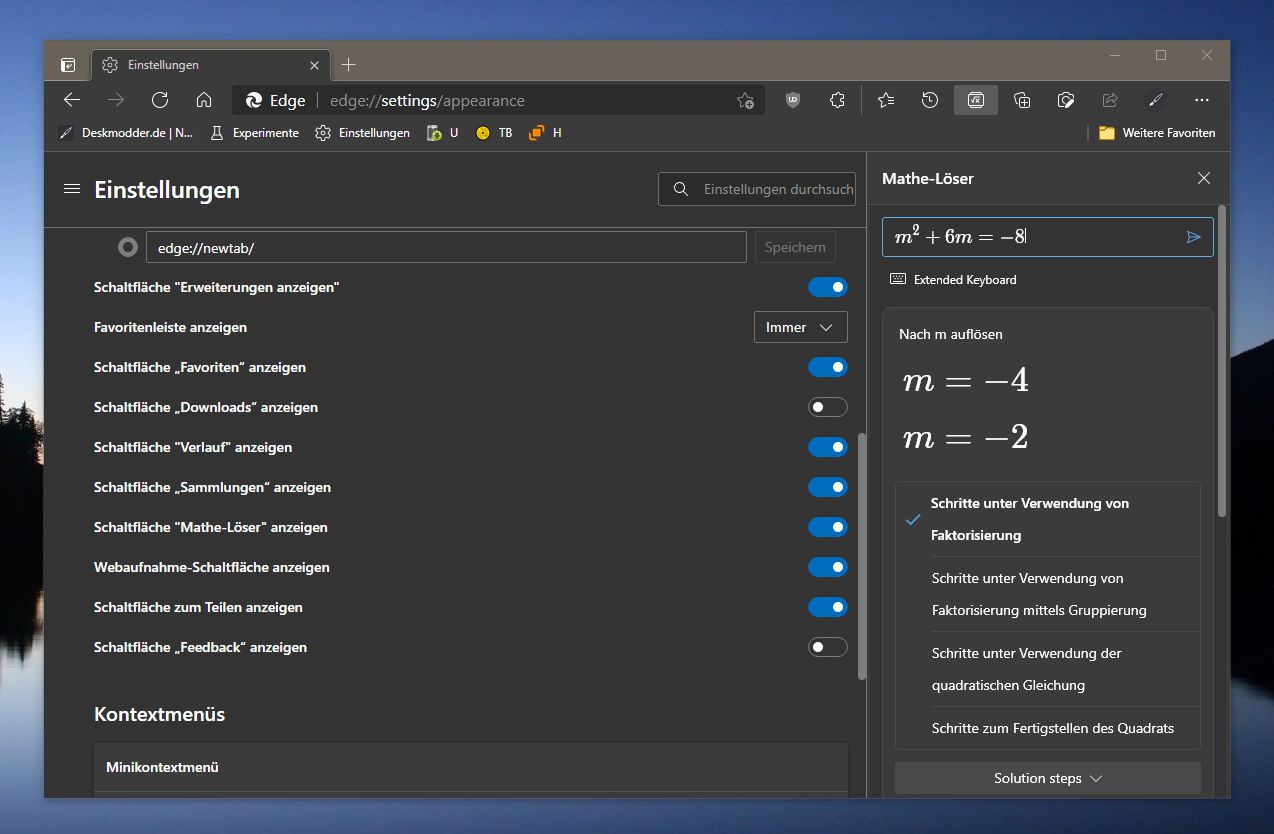Disable the "Mathe-Löser" anzeigen toggle
Viewport: 1274px width, 834px height.
coord(827,527)
